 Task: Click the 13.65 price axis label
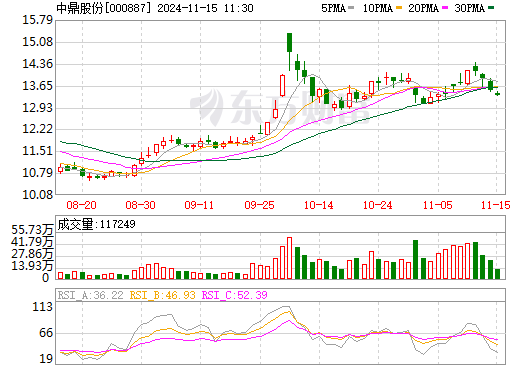pos(38,86)
